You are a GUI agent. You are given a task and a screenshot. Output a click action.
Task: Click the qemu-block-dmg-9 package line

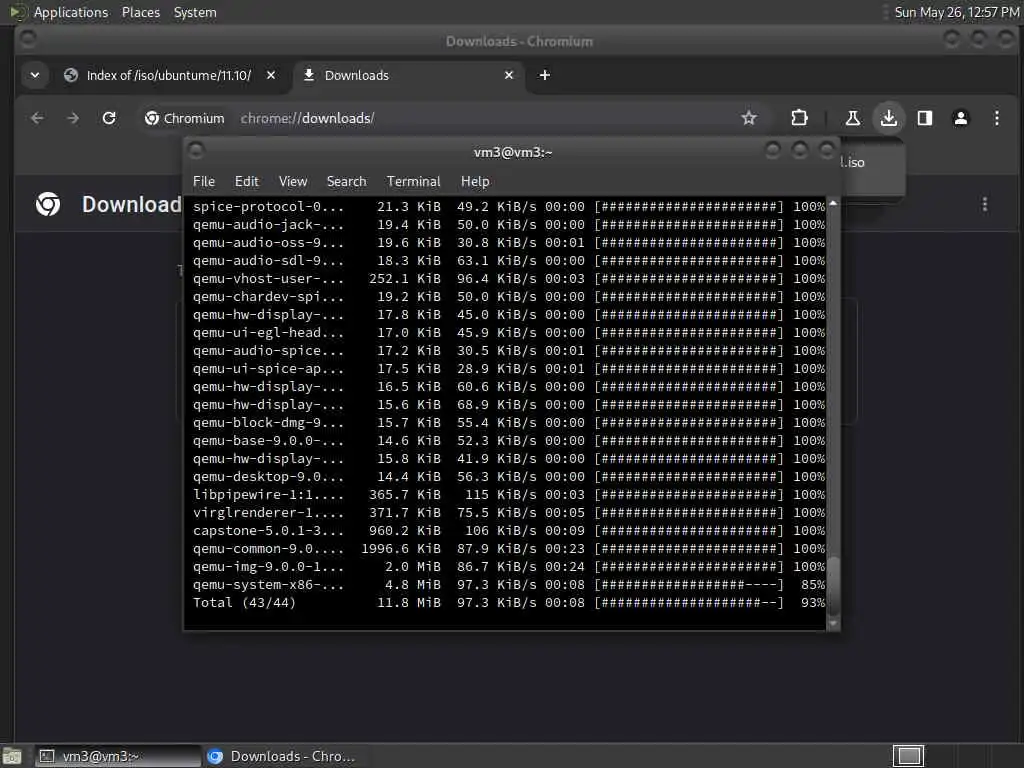[x=509, y=423]
